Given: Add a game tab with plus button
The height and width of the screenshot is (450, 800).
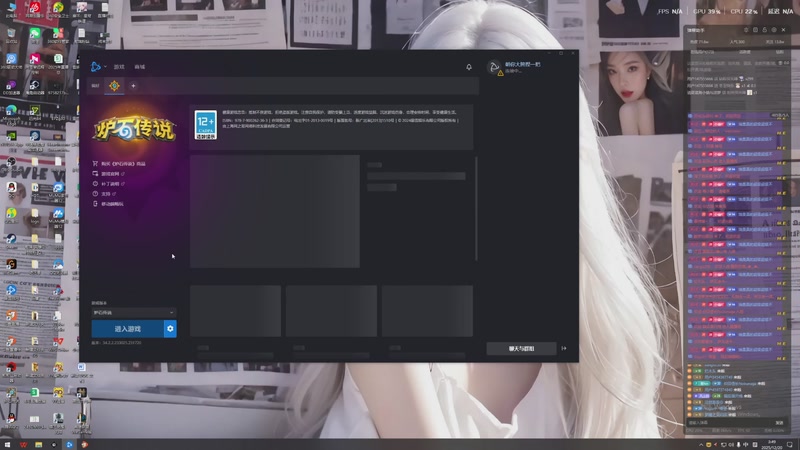Looking at the screenshot, I should coord(133,86).
